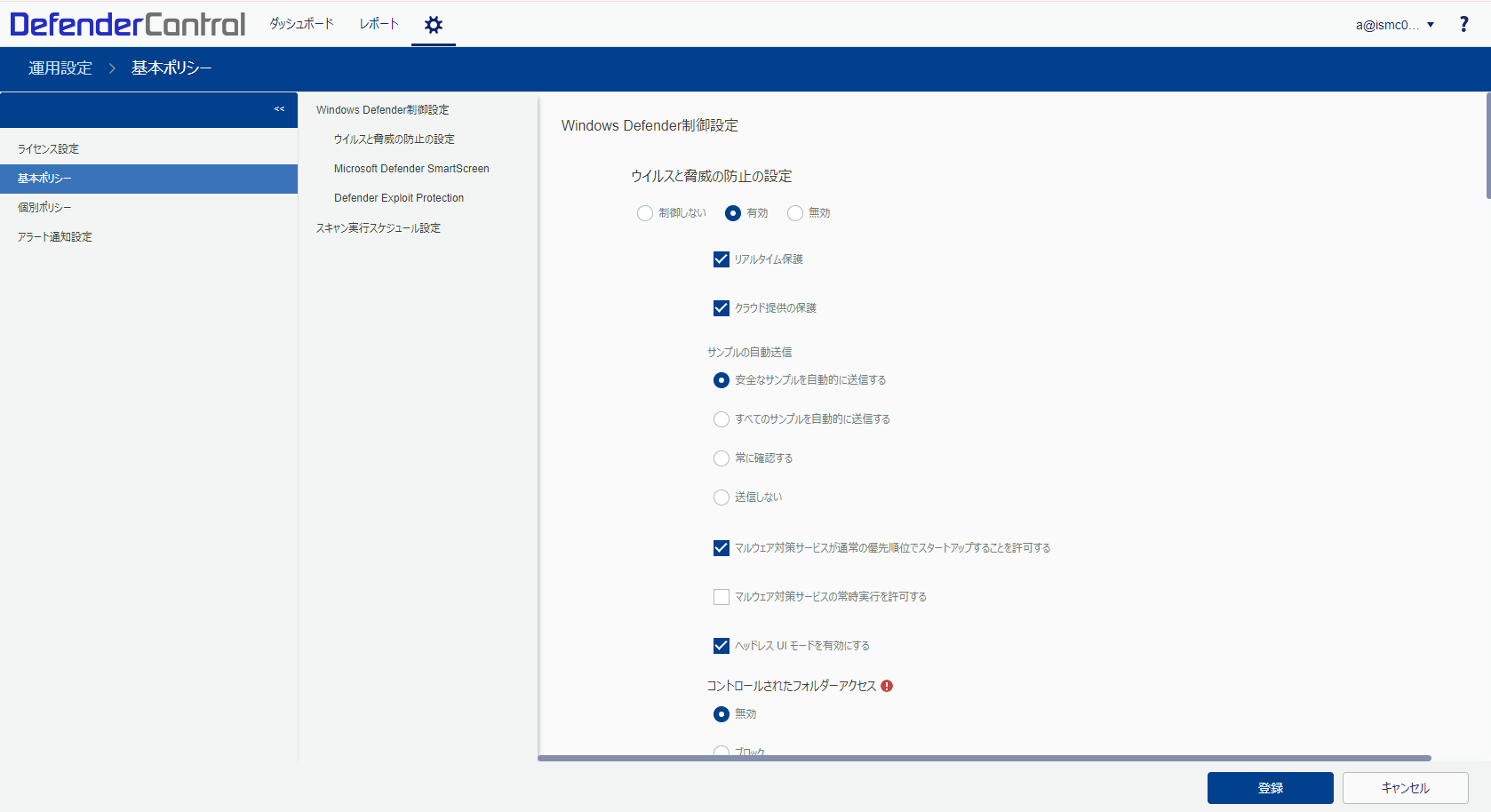Image resolution: width=1491 pixels, height=812 pixels.
Task: Click the help question mark icon
Action: (1463, 24)
